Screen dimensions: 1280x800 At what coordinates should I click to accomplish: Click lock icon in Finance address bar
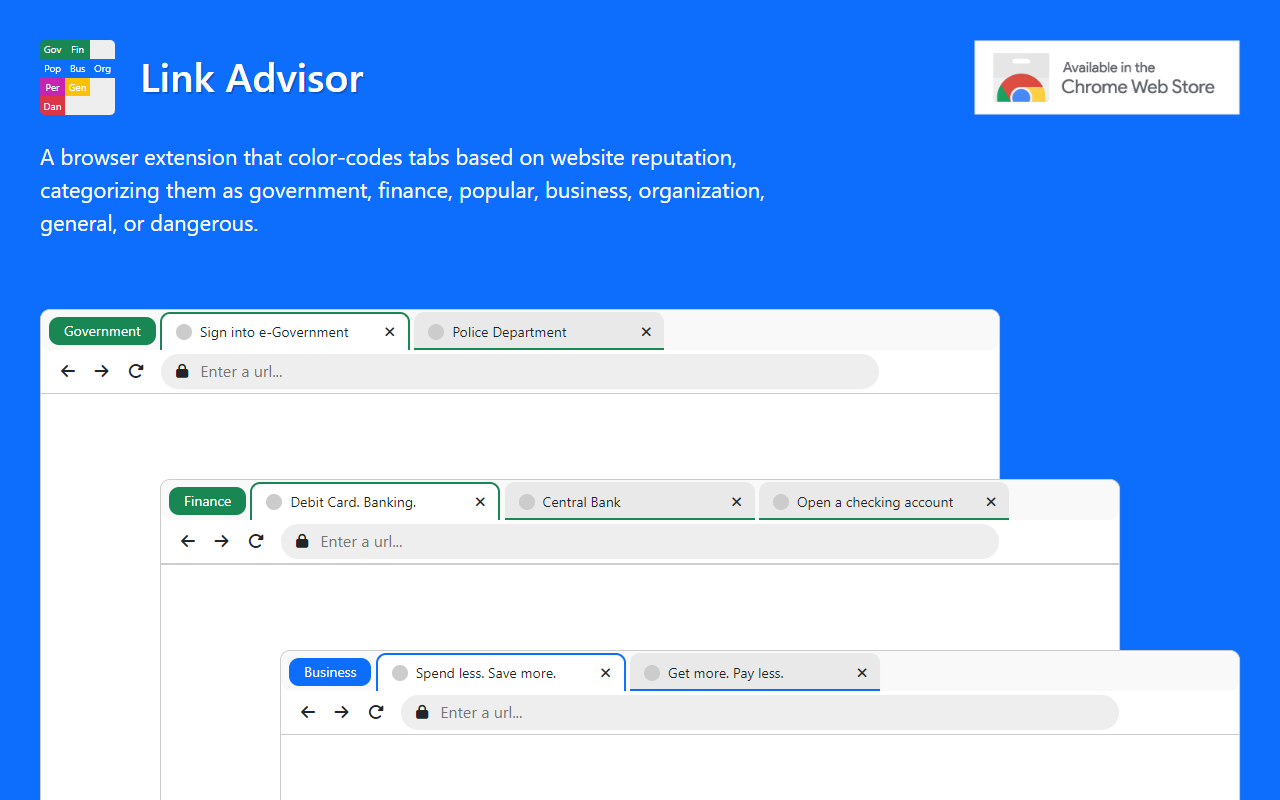pyautogui.click(x=302, y=541)
